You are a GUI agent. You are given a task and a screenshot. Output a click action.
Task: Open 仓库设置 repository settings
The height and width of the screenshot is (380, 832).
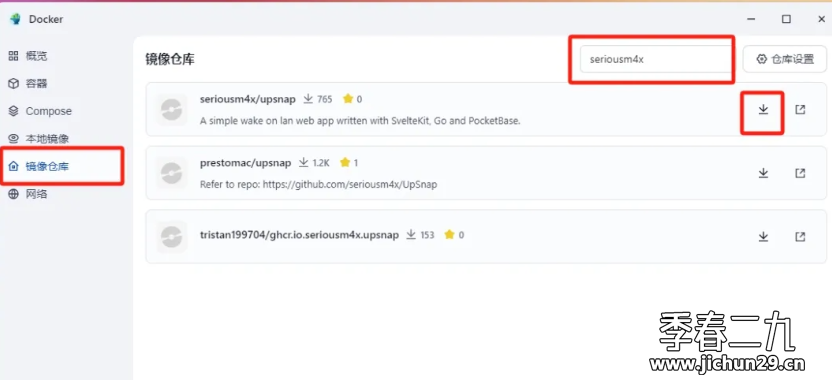(x=785, y=59)
